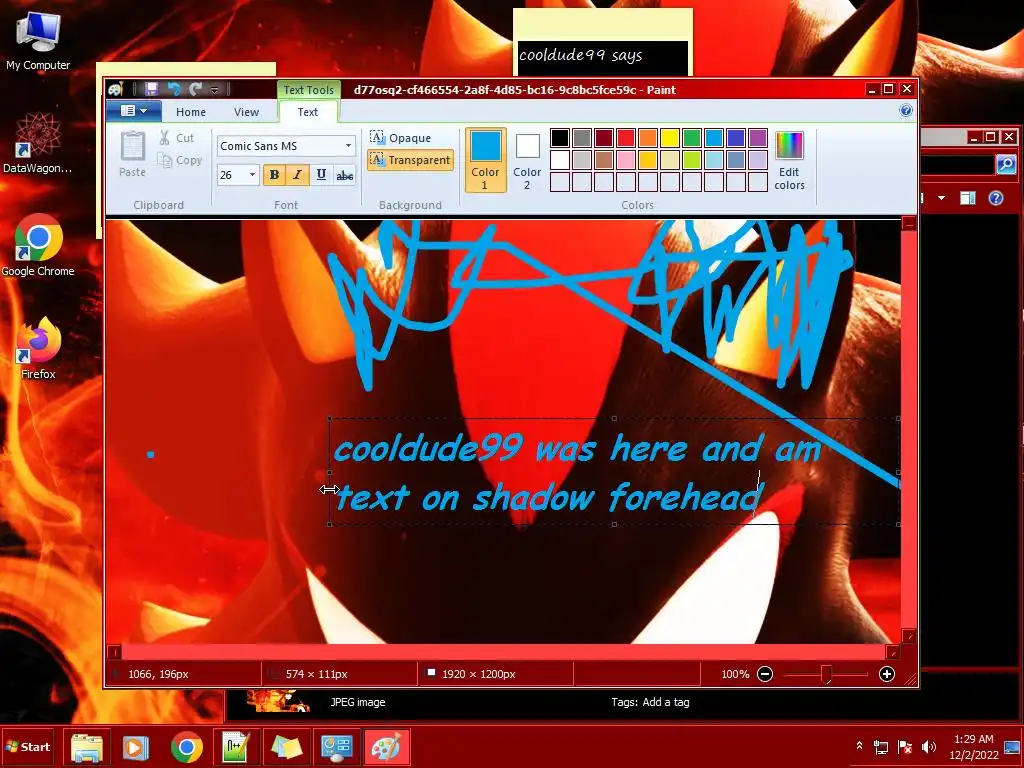Click the Copy button in Clipboard group
This screenshot has height=768, width=1024.
[x=180, y=160]
